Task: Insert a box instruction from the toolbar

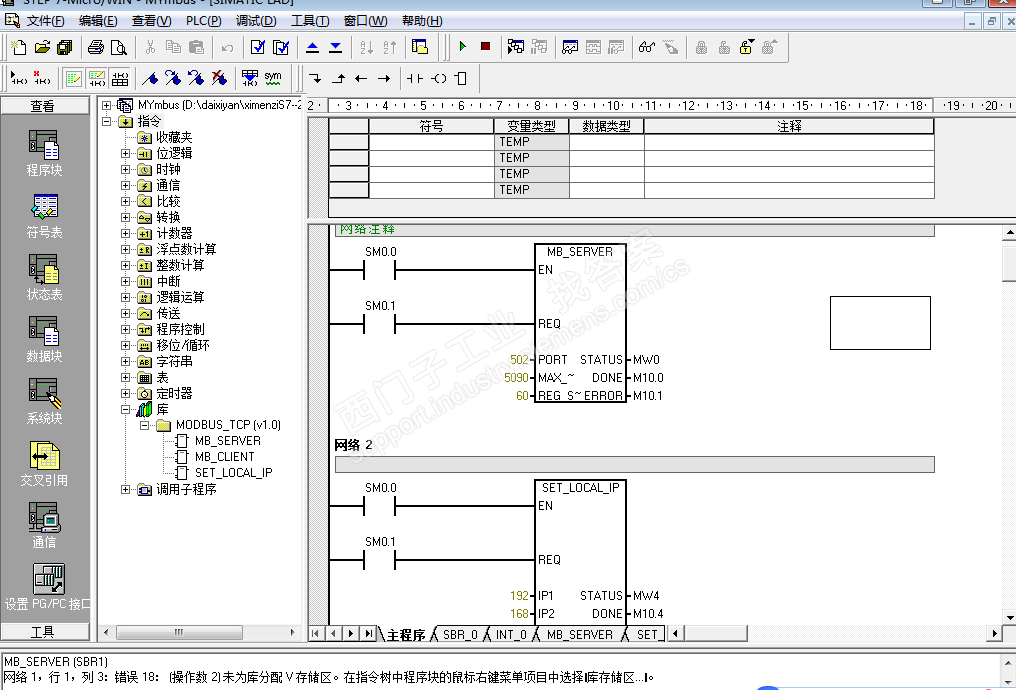Action: (x=461, y=78)
